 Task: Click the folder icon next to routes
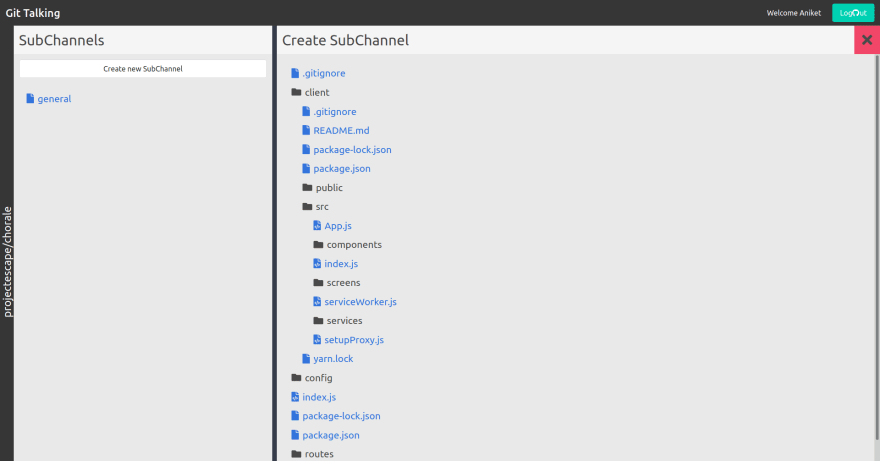(296, 454)
